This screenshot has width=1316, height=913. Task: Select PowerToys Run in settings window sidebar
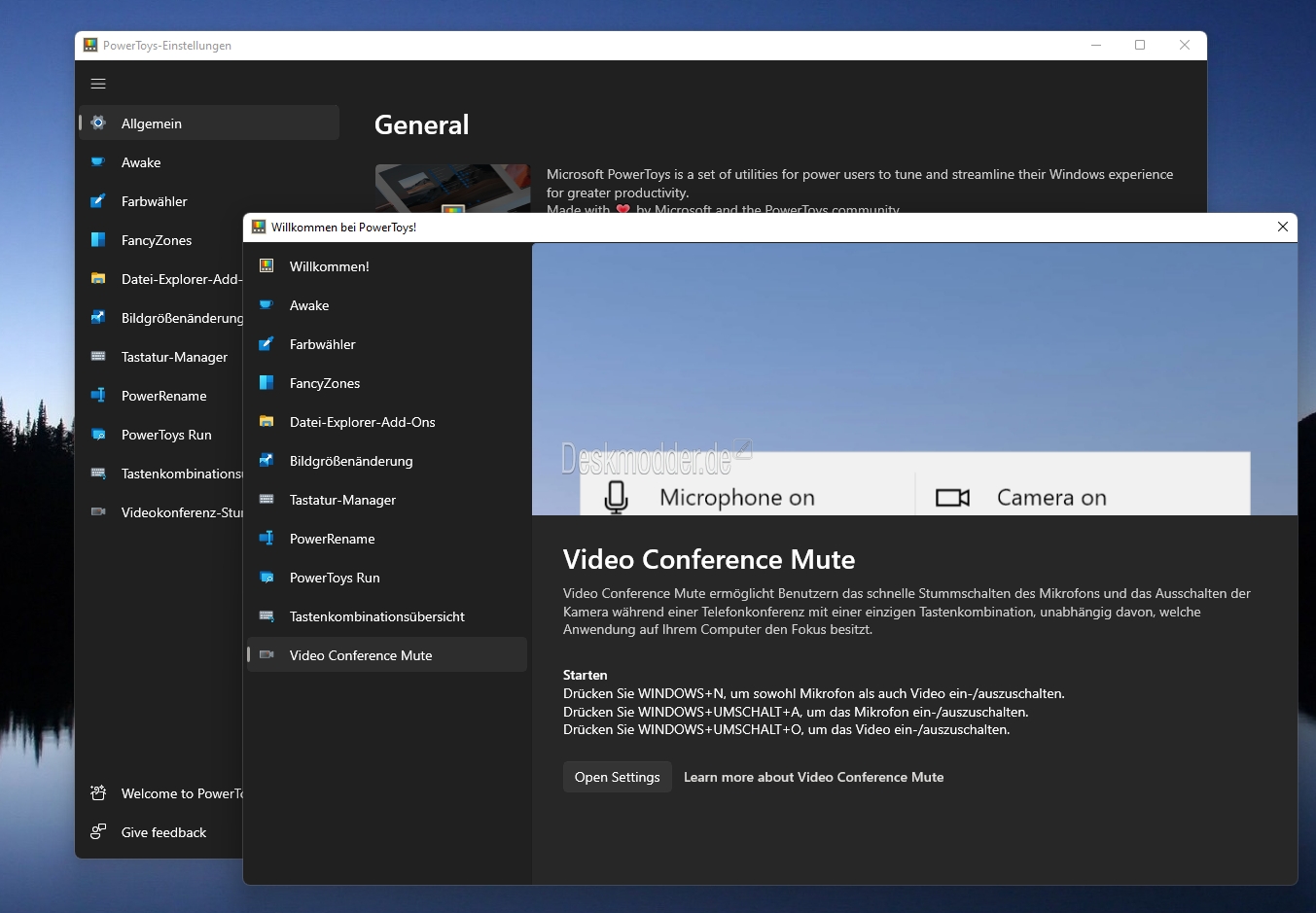(161, 435)
